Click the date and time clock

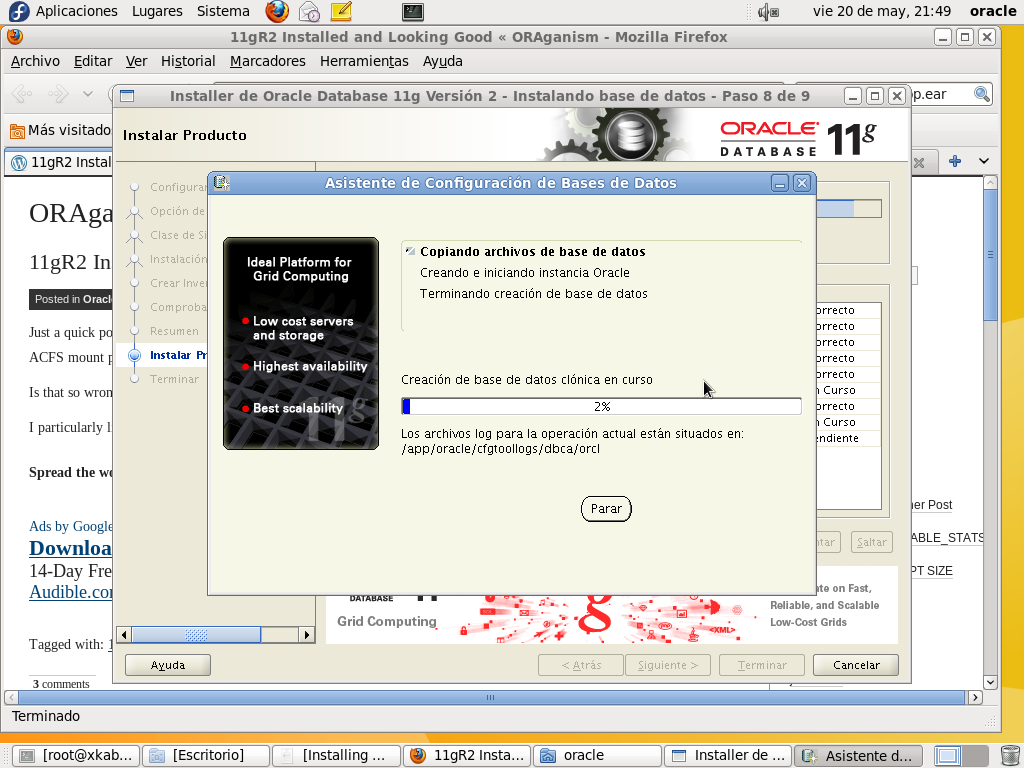point(881,11)
